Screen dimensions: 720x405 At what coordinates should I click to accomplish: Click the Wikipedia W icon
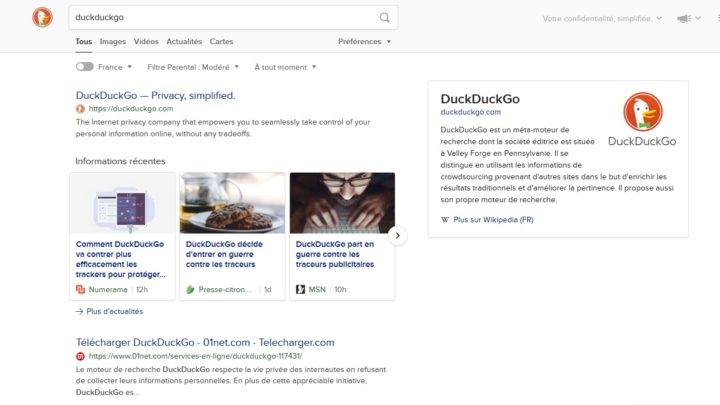pos(445,220)
